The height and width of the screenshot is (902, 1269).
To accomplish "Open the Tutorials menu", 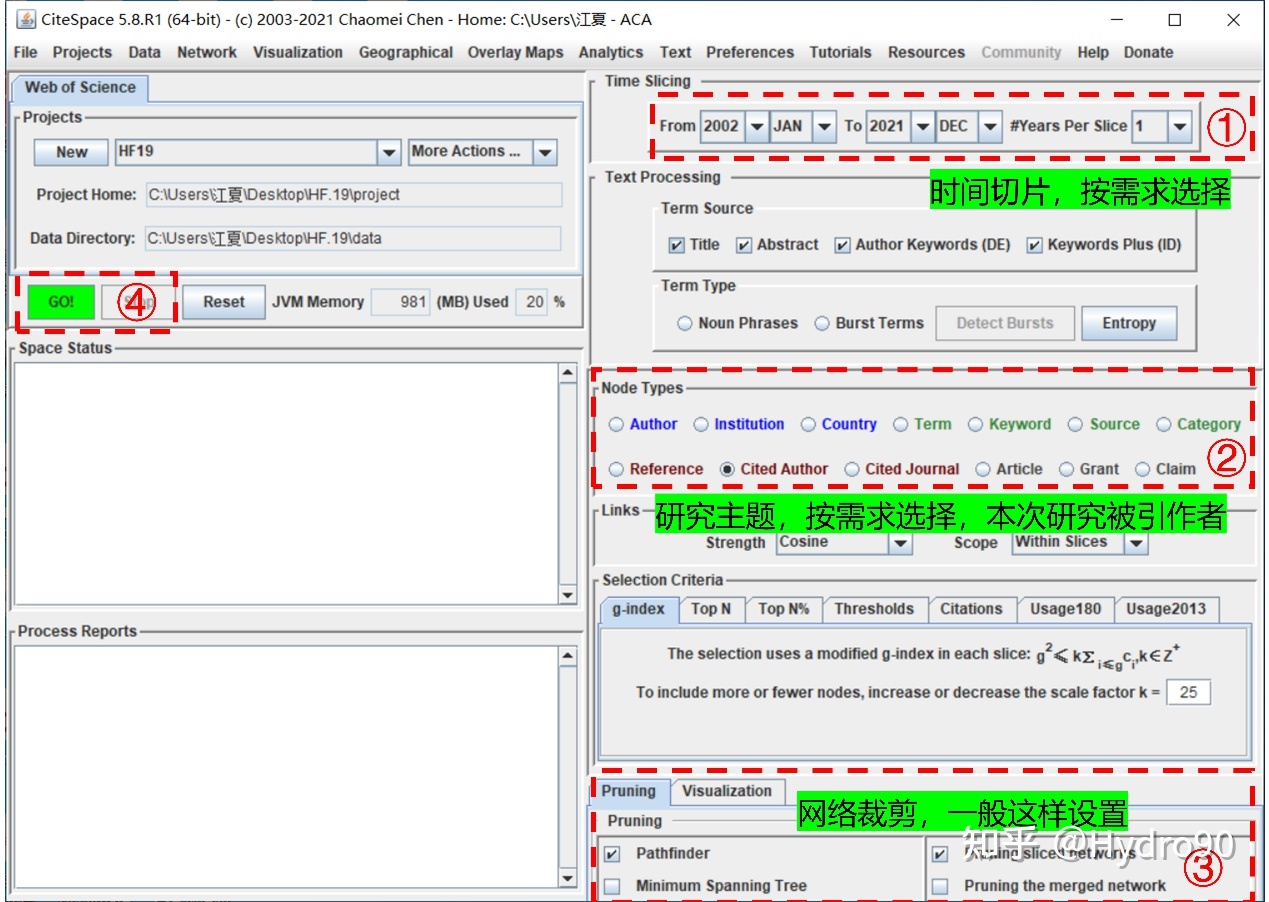I will click(841, 52).
